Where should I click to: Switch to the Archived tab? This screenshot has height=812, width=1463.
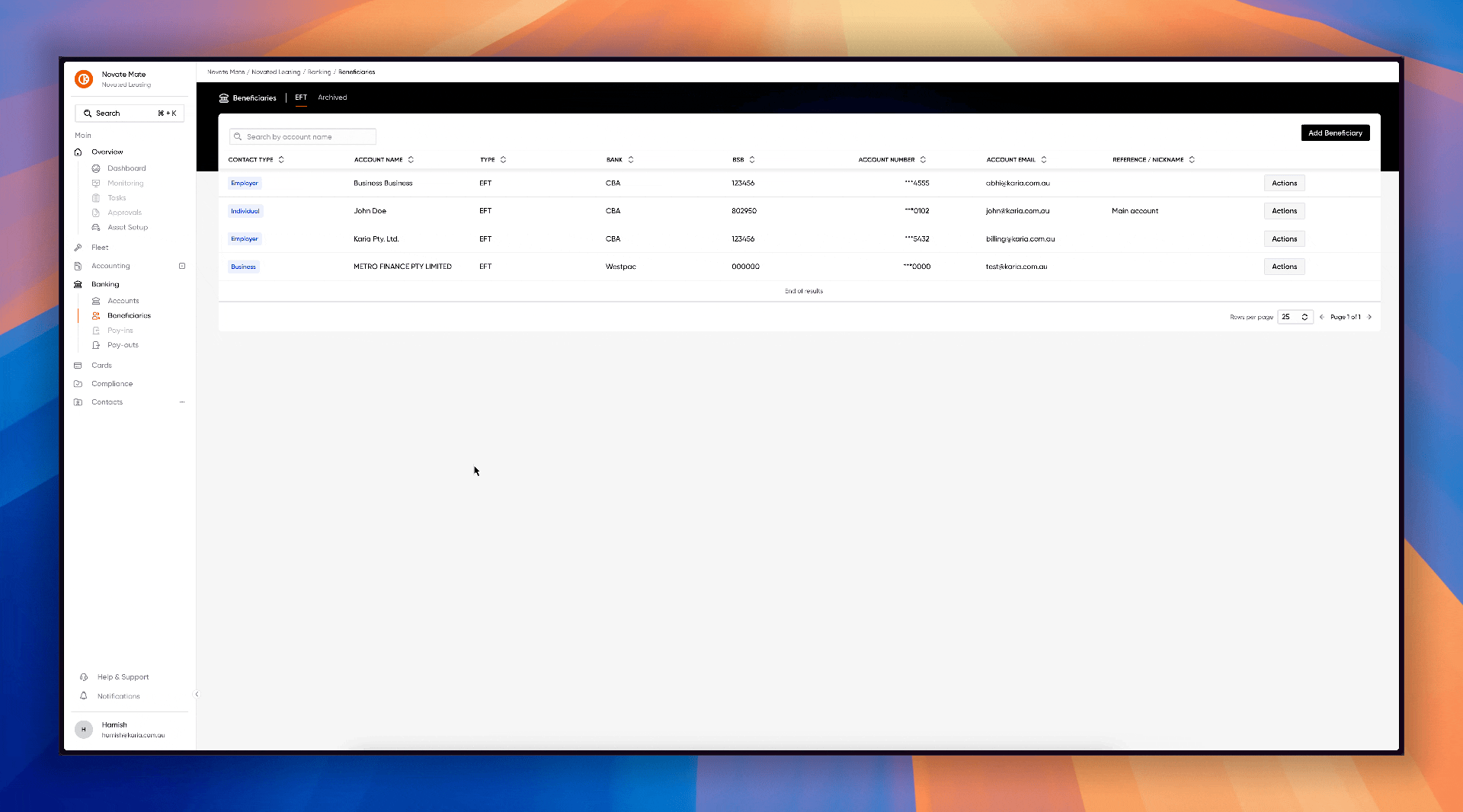332,98
